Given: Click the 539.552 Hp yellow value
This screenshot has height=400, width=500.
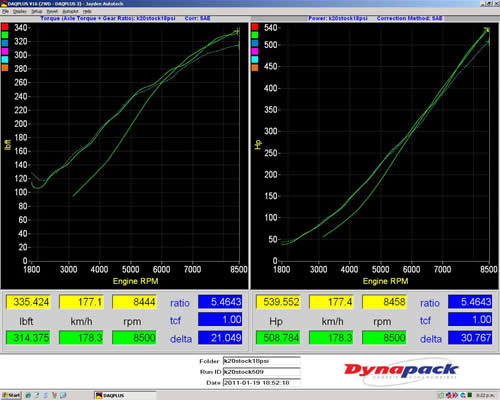Looking at the screenshot, I should [278, 302].
